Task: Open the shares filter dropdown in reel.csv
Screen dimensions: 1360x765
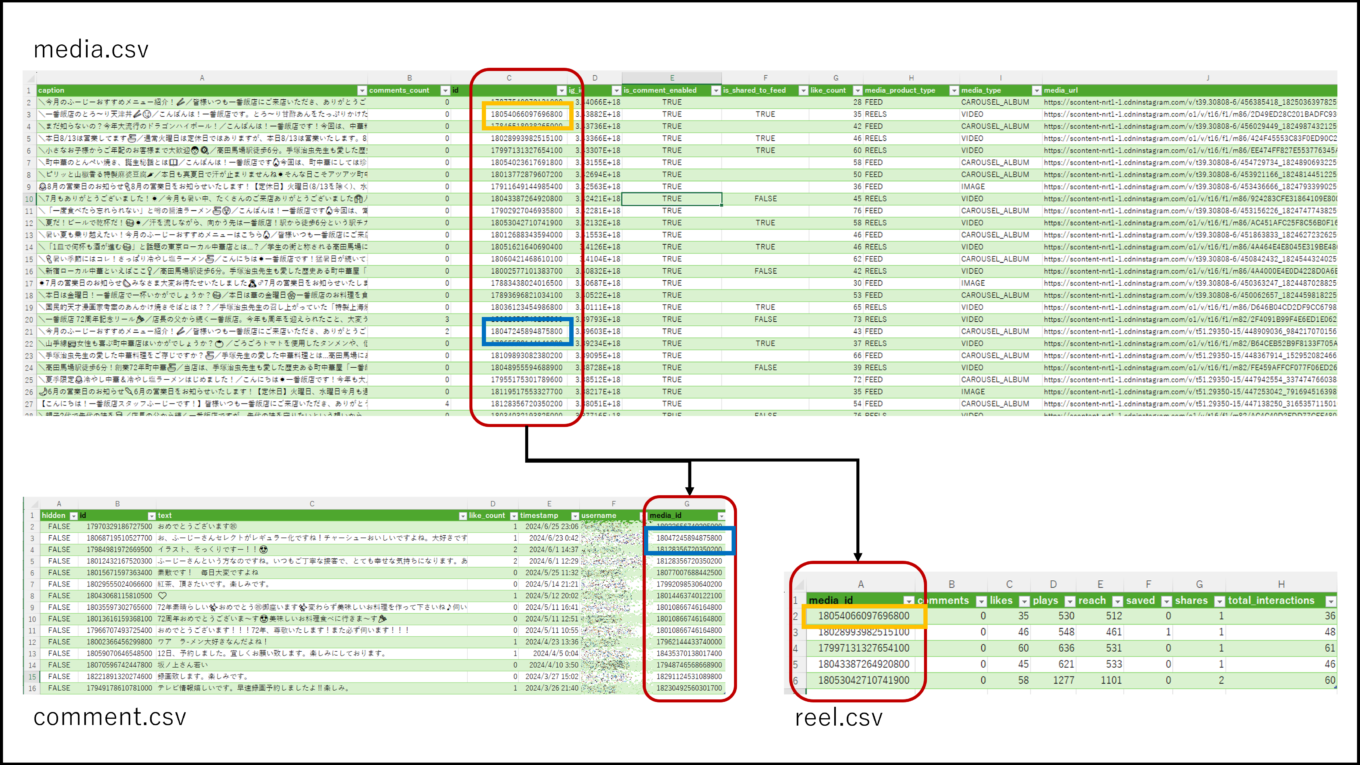Action: 1220,601
